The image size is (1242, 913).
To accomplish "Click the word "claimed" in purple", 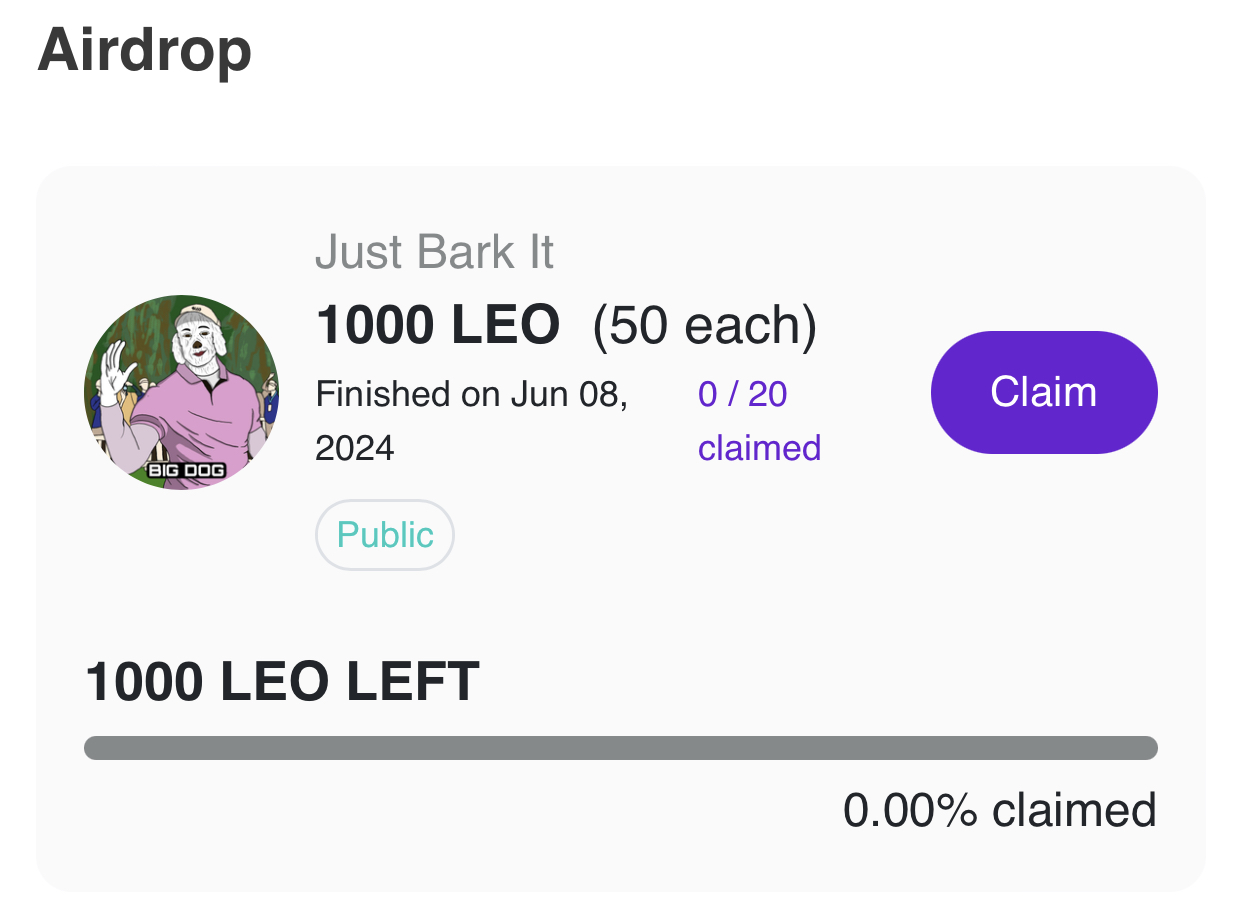I will [759, 448].
